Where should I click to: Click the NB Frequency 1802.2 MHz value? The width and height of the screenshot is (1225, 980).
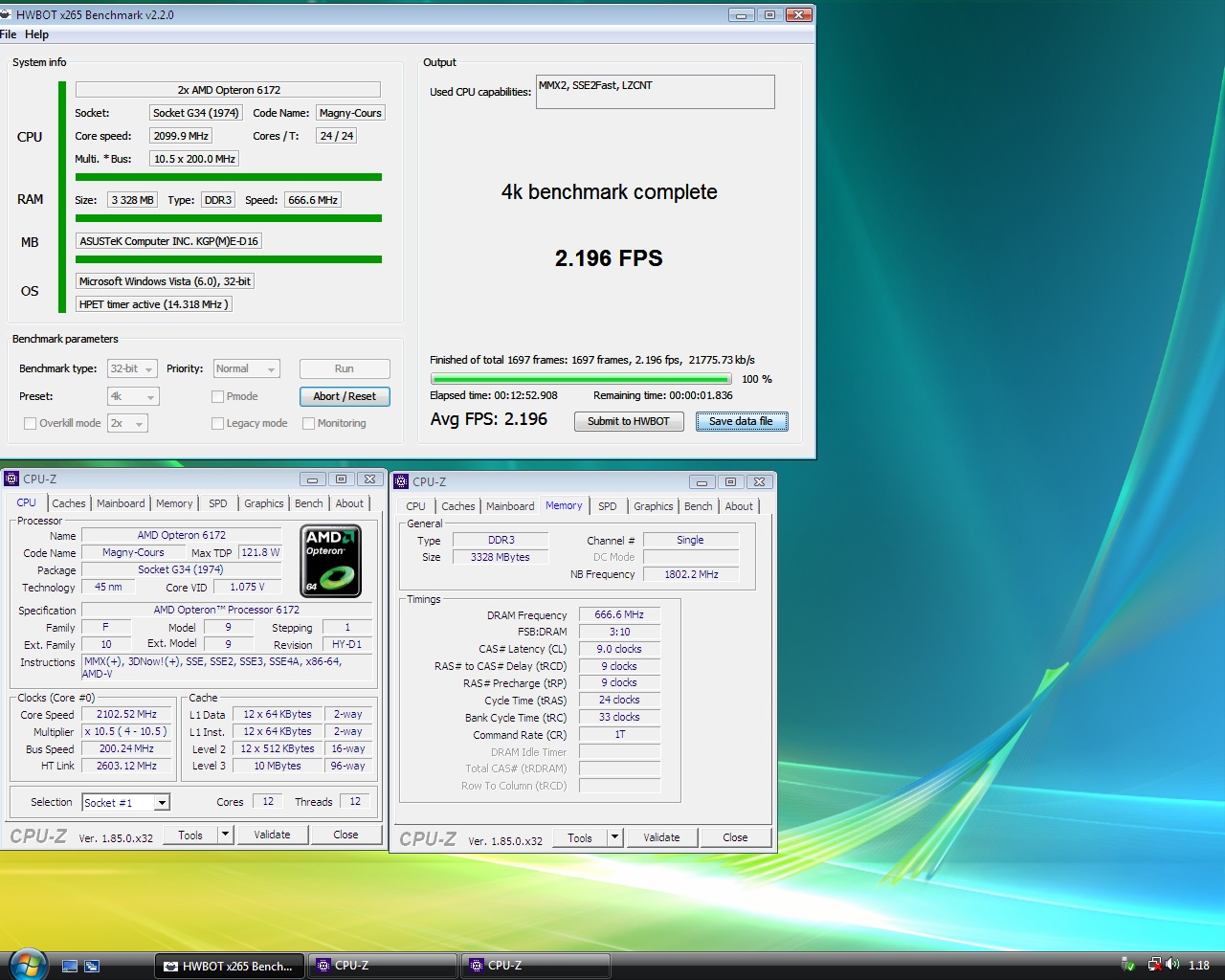pyautogui.click(x=691, y=574)
